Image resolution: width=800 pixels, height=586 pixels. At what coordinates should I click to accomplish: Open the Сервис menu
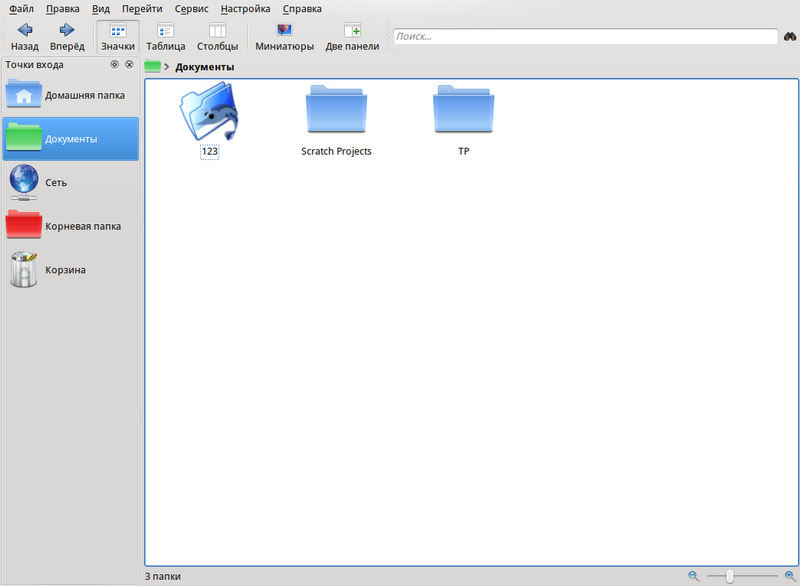(x=191, y=9)
